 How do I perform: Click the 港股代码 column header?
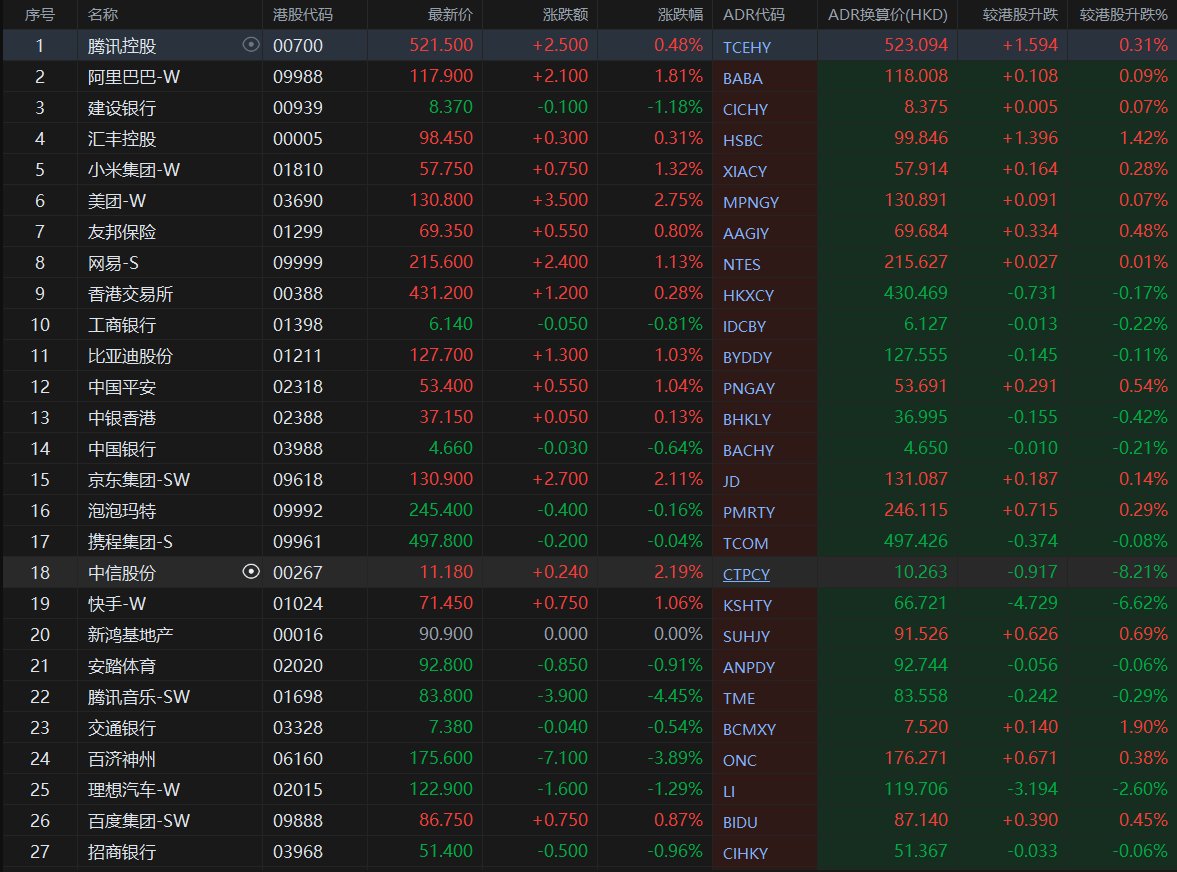tap(303, 15)
